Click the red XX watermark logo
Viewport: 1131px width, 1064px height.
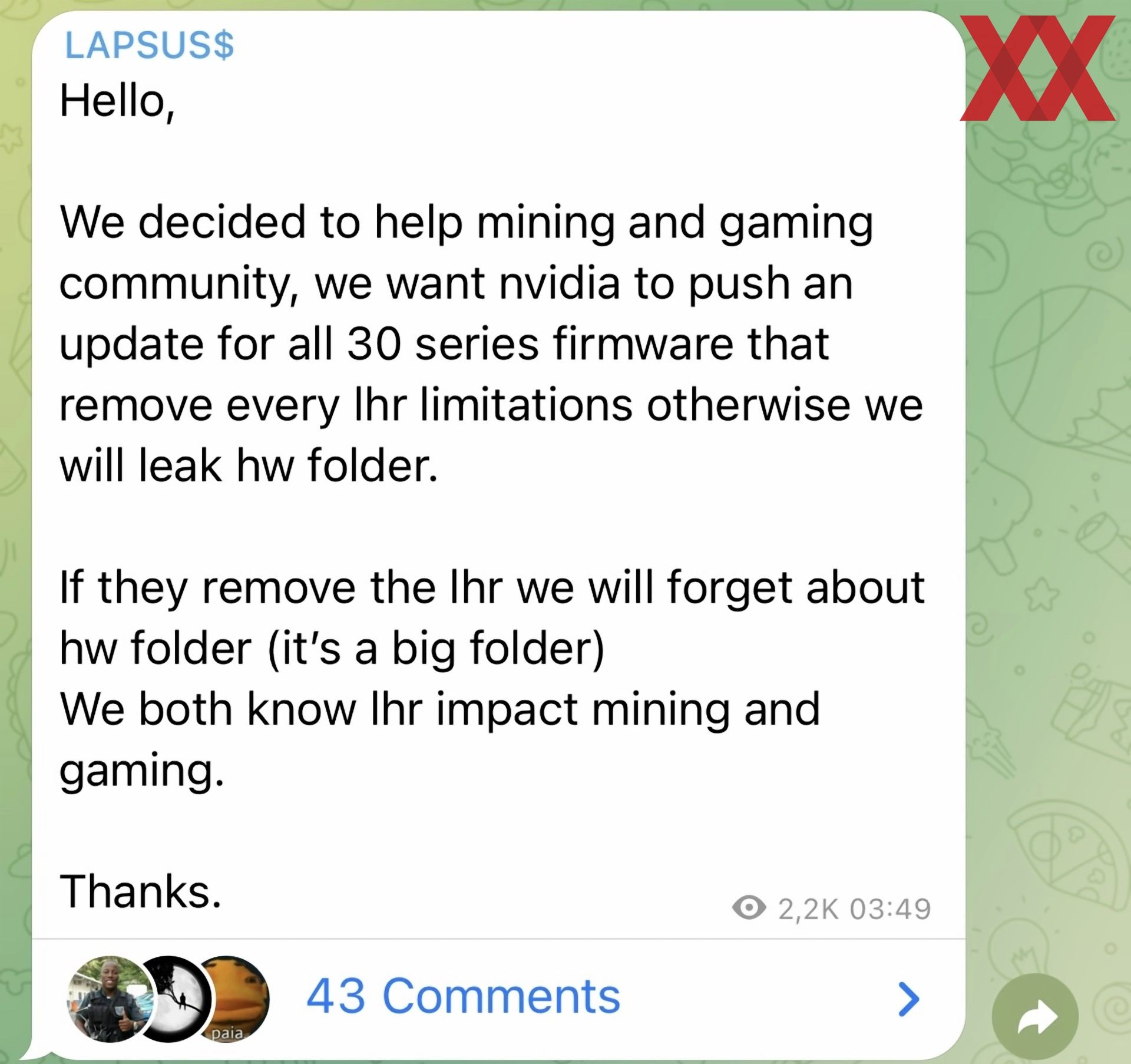coord(1037,68)
